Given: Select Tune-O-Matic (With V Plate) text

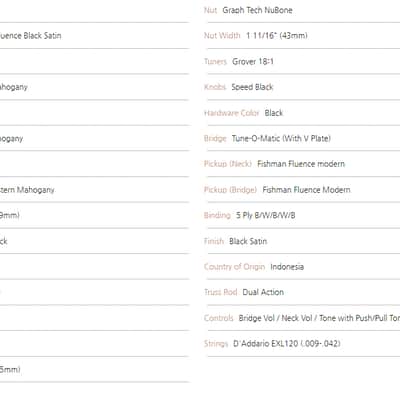Looking at the screenshot, I should point(281,138).
